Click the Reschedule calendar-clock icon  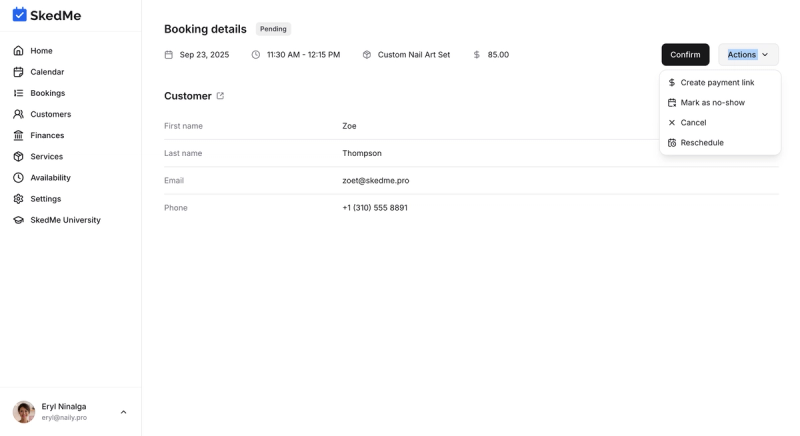(x=672, y=143)
